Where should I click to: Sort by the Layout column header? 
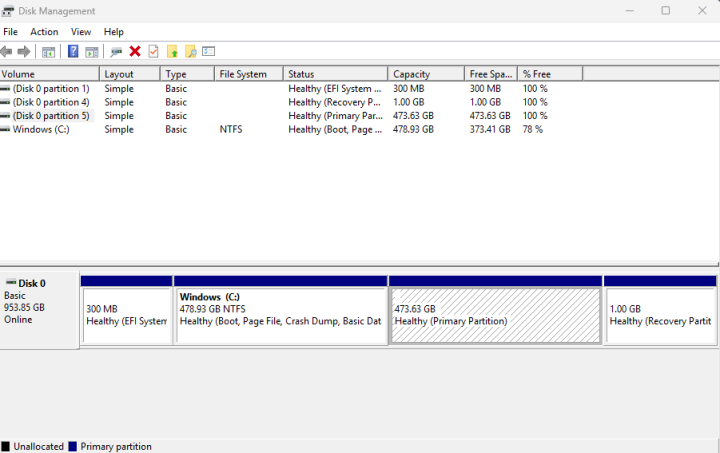point(130,74)
